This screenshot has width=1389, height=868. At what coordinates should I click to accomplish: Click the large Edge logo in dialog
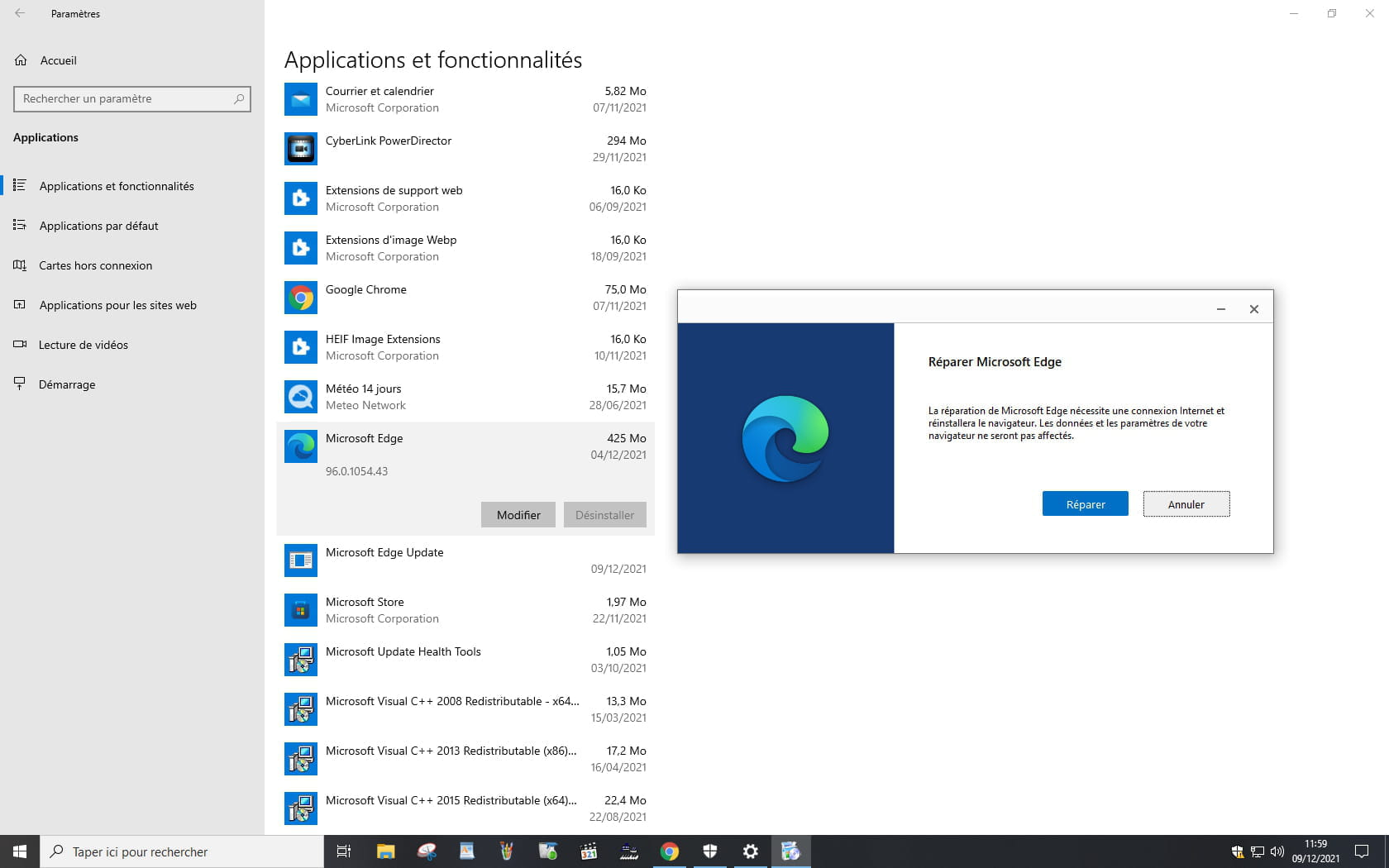785,438
